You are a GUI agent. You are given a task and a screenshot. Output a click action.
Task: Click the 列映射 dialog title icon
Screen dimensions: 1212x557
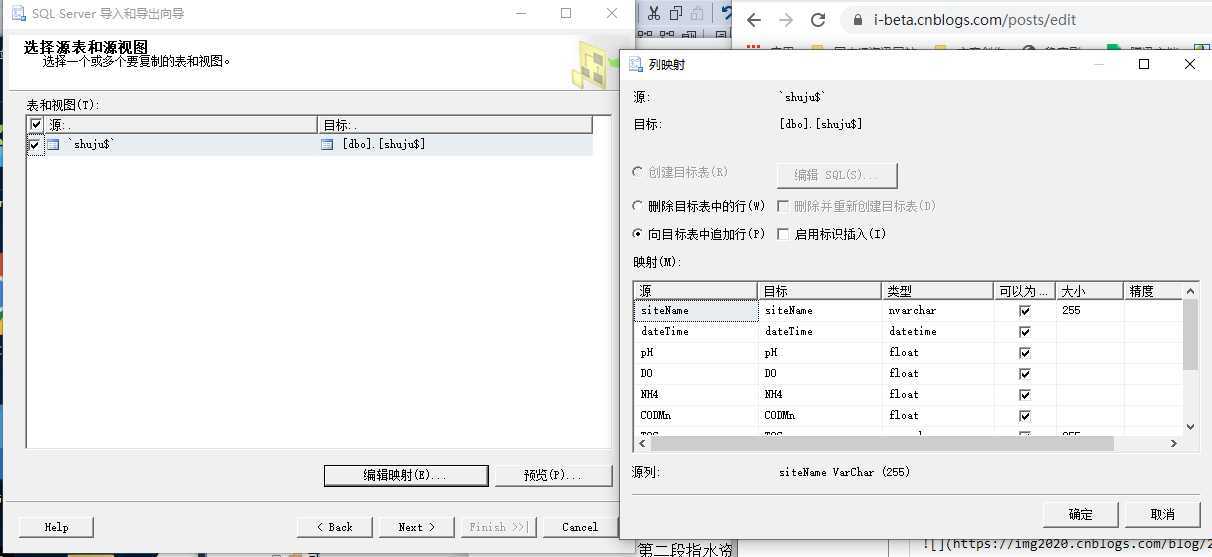[636, 64]
